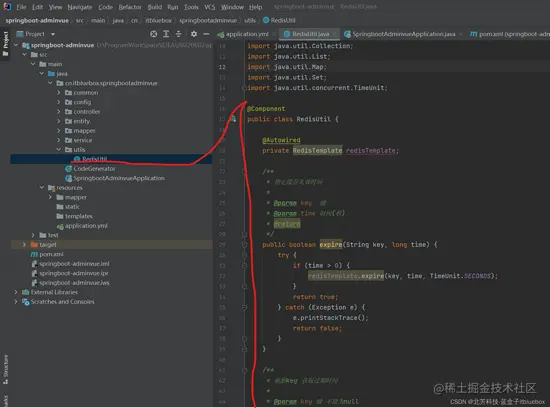Open Project panel settings gear

[x=194, y=34]
